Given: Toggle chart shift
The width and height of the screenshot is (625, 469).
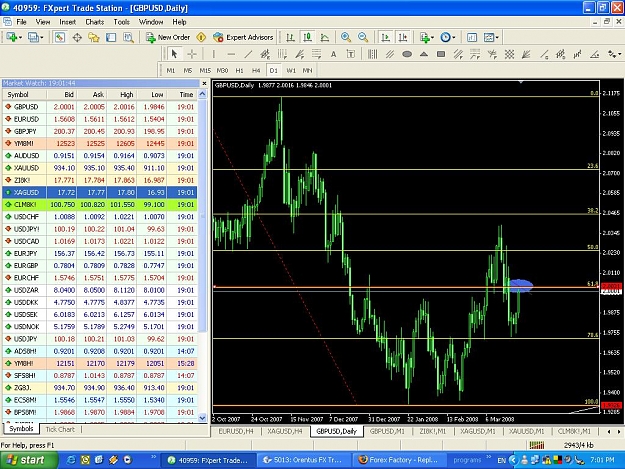Looking at the screenshot, I should pos(403,37).
